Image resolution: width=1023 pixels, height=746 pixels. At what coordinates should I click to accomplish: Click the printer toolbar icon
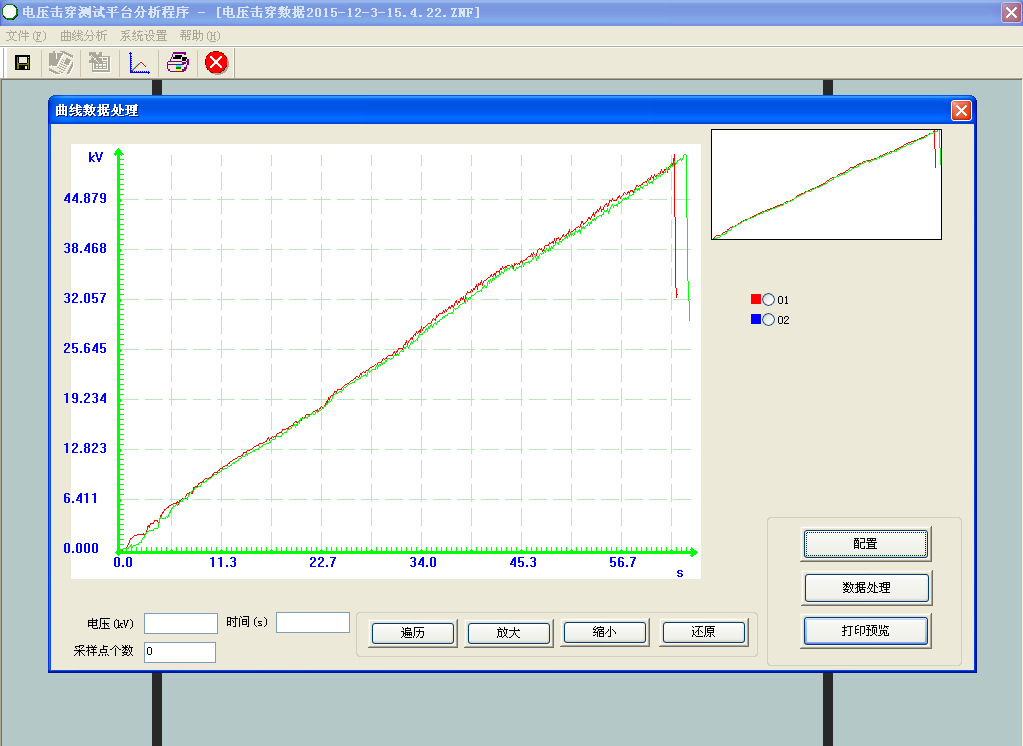click(x=177, y=63)
